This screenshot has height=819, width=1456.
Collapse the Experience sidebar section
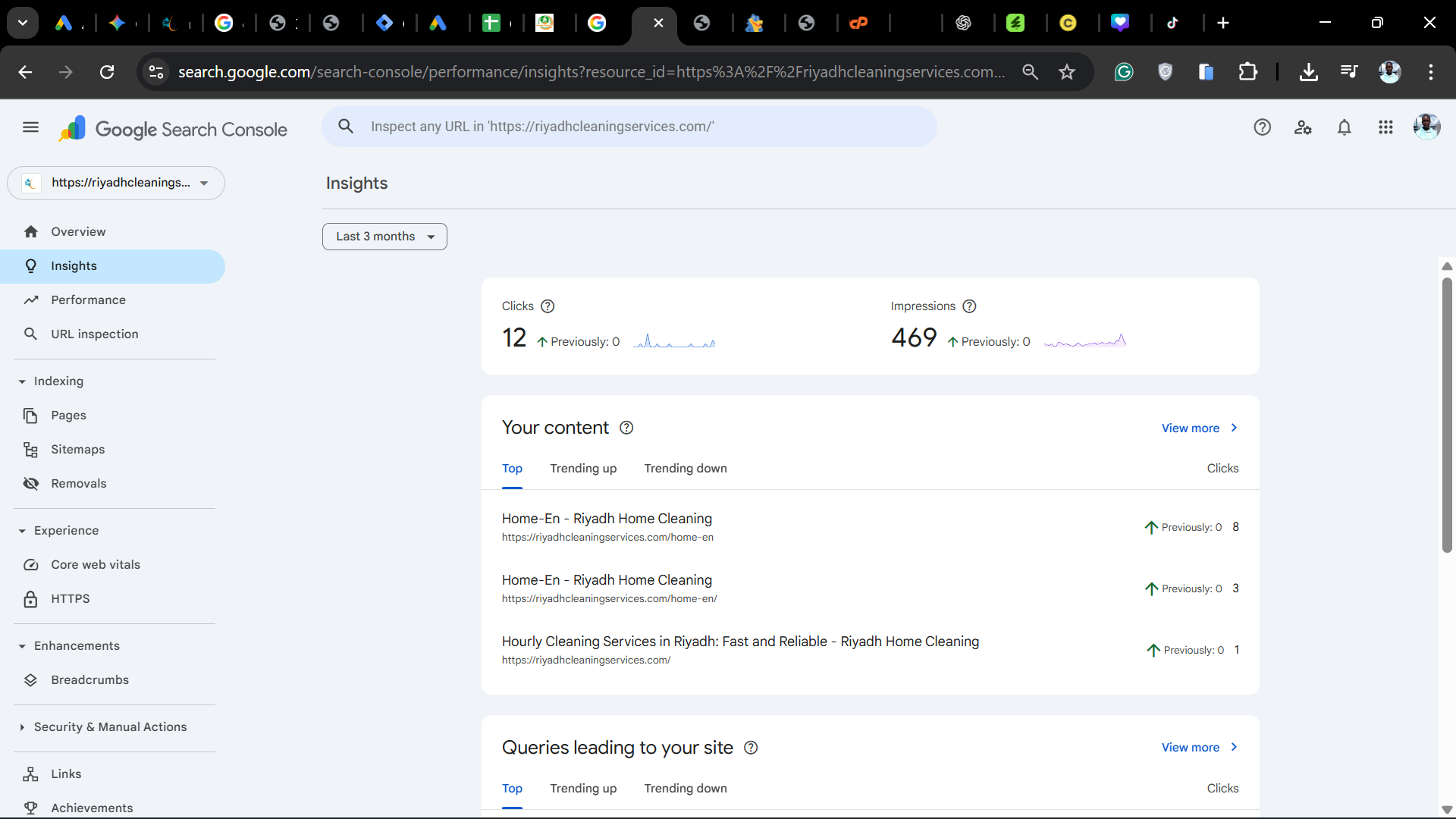(x=21, y=530)
